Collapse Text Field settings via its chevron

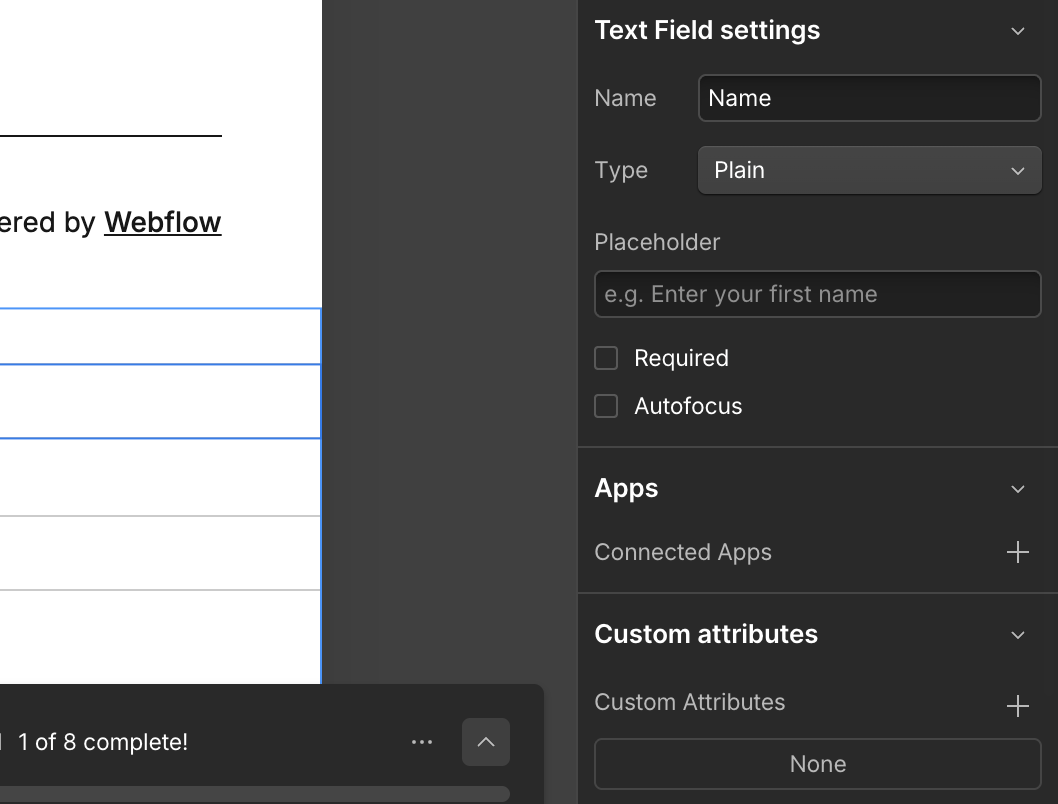coord(1018,31)
